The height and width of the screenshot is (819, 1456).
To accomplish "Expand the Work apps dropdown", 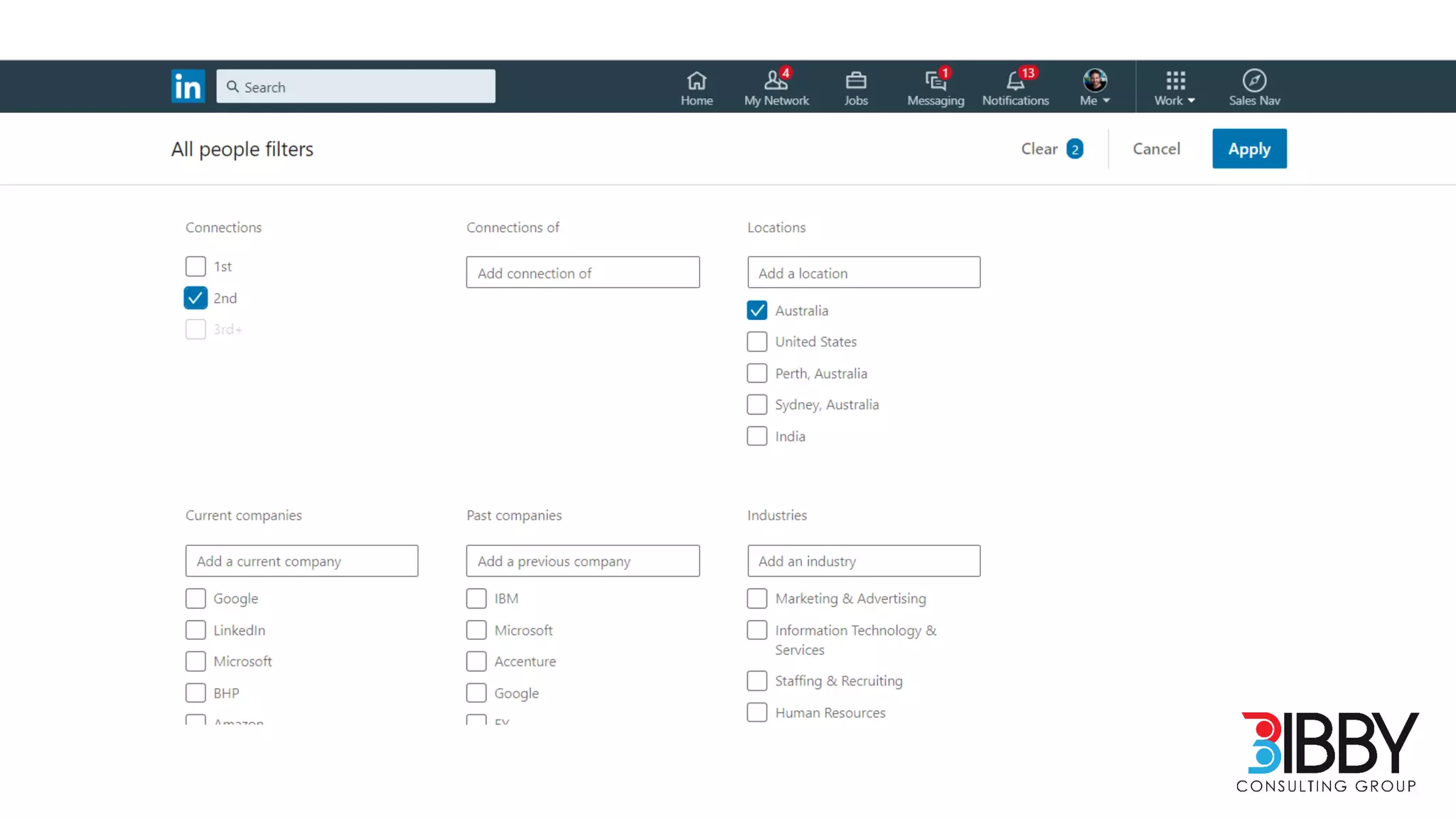I will point(1174,88).
